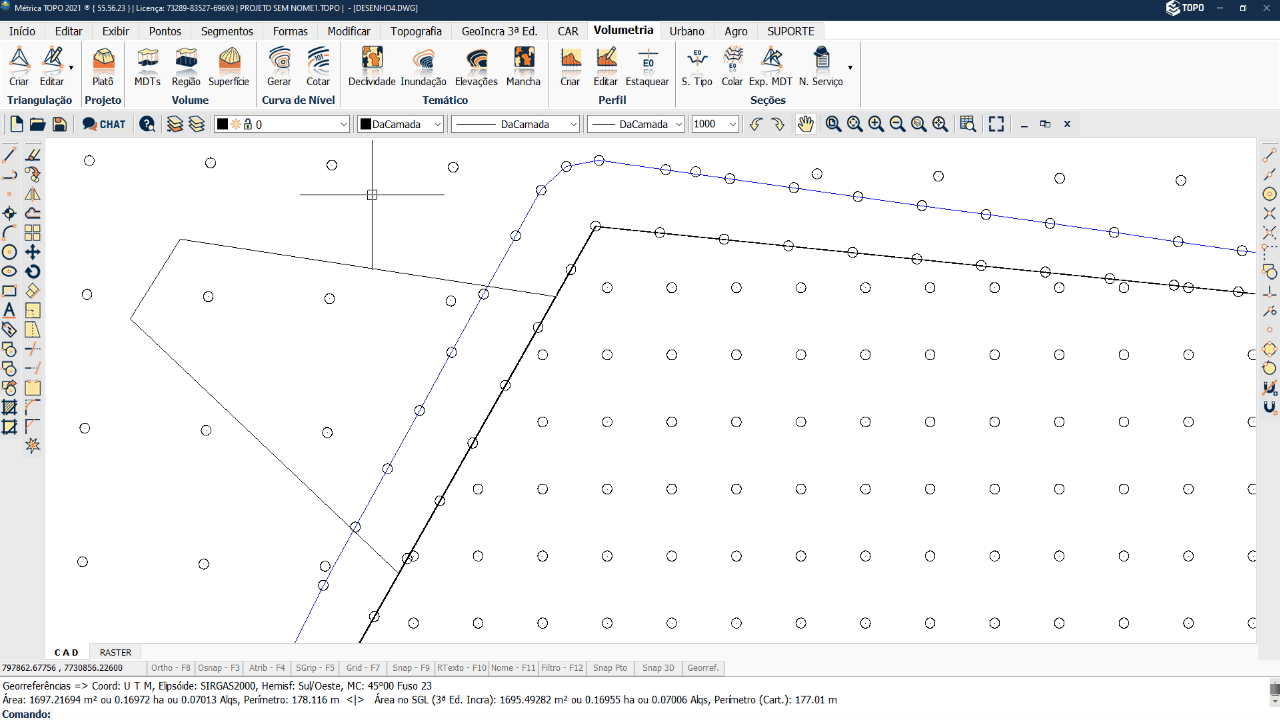Toggle Grid - F7 display
This screenshot has height=720, width=1280.
click(362, 668)
